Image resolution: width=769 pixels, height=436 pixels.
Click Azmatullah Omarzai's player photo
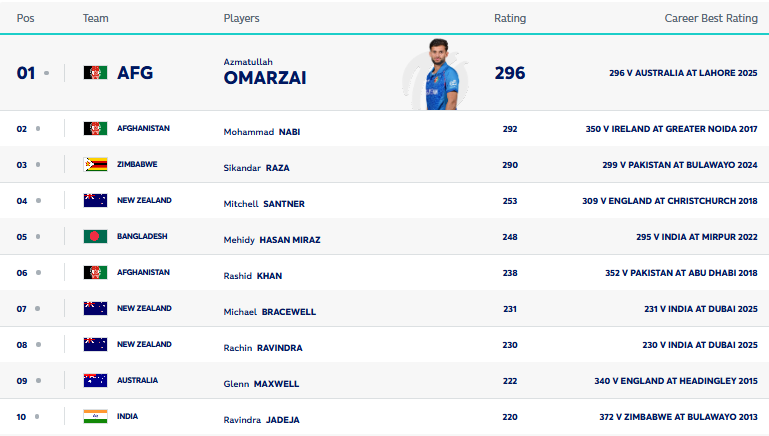tap(436, 74)
